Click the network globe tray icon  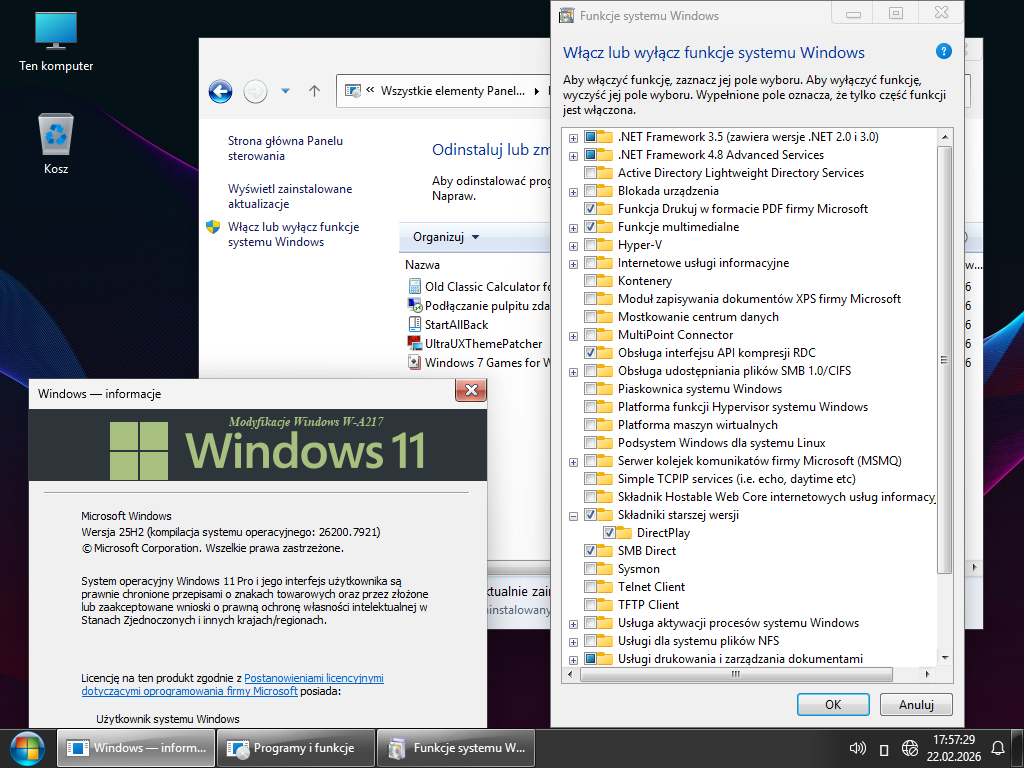click(x=910, y=748)
